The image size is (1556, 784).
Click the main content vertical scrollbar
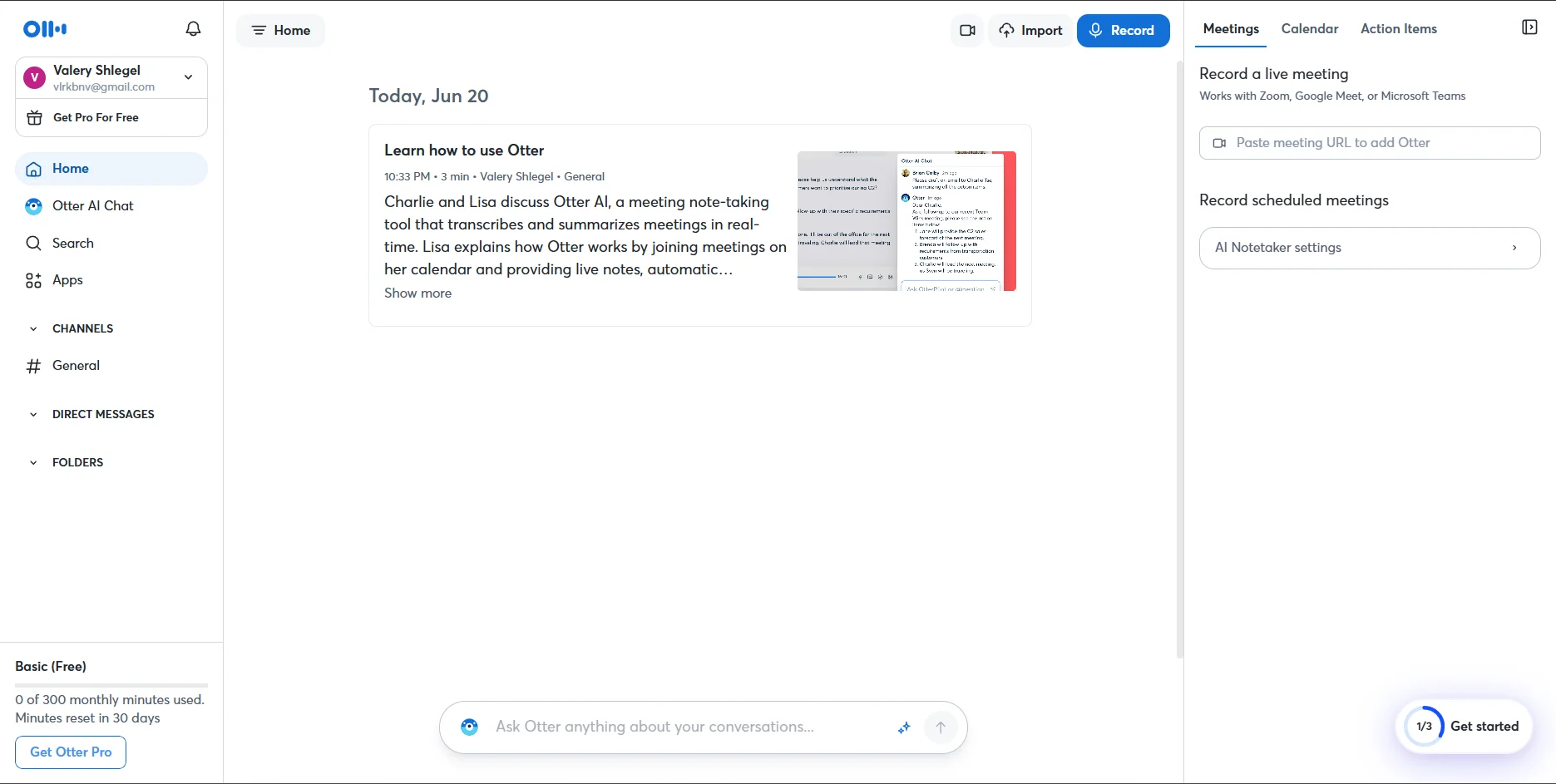tap(1179, 359)
